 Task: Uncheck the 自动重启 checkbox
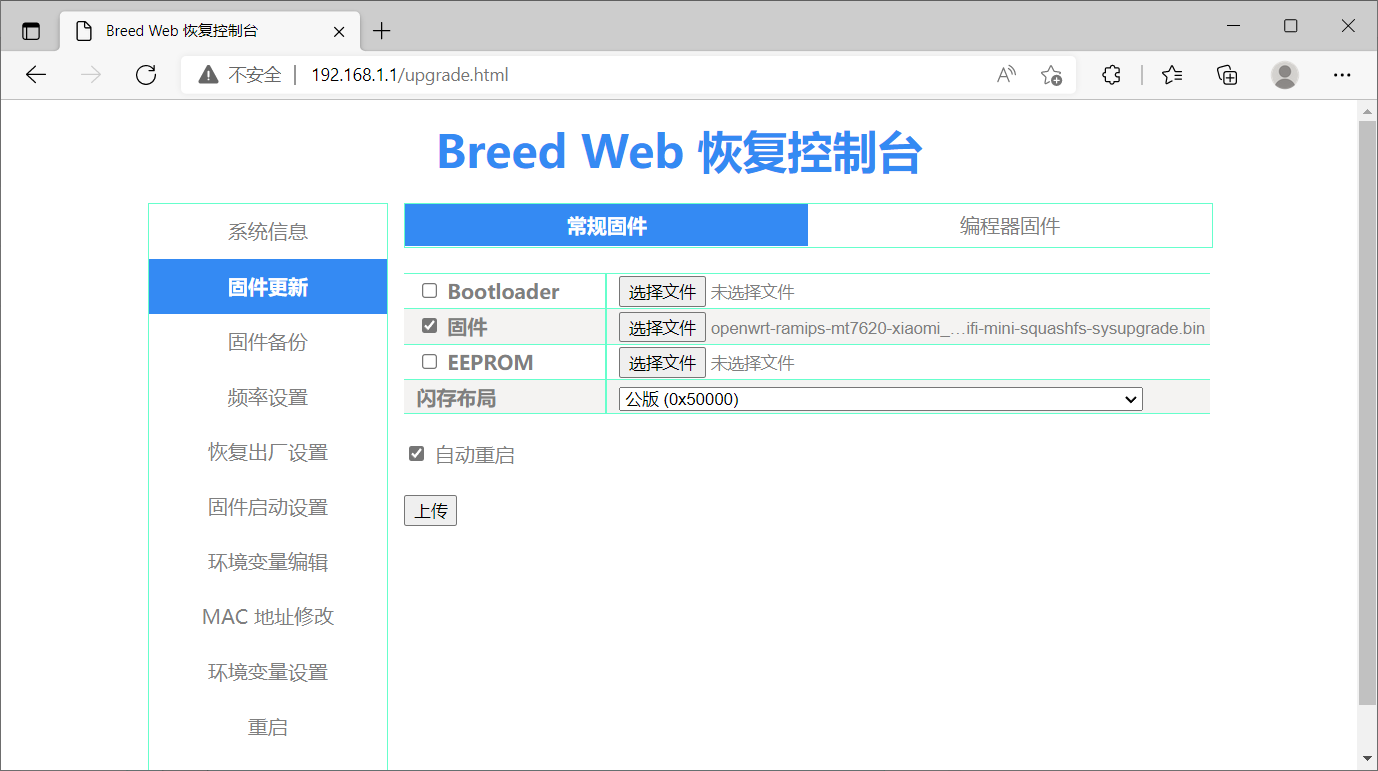417,454
